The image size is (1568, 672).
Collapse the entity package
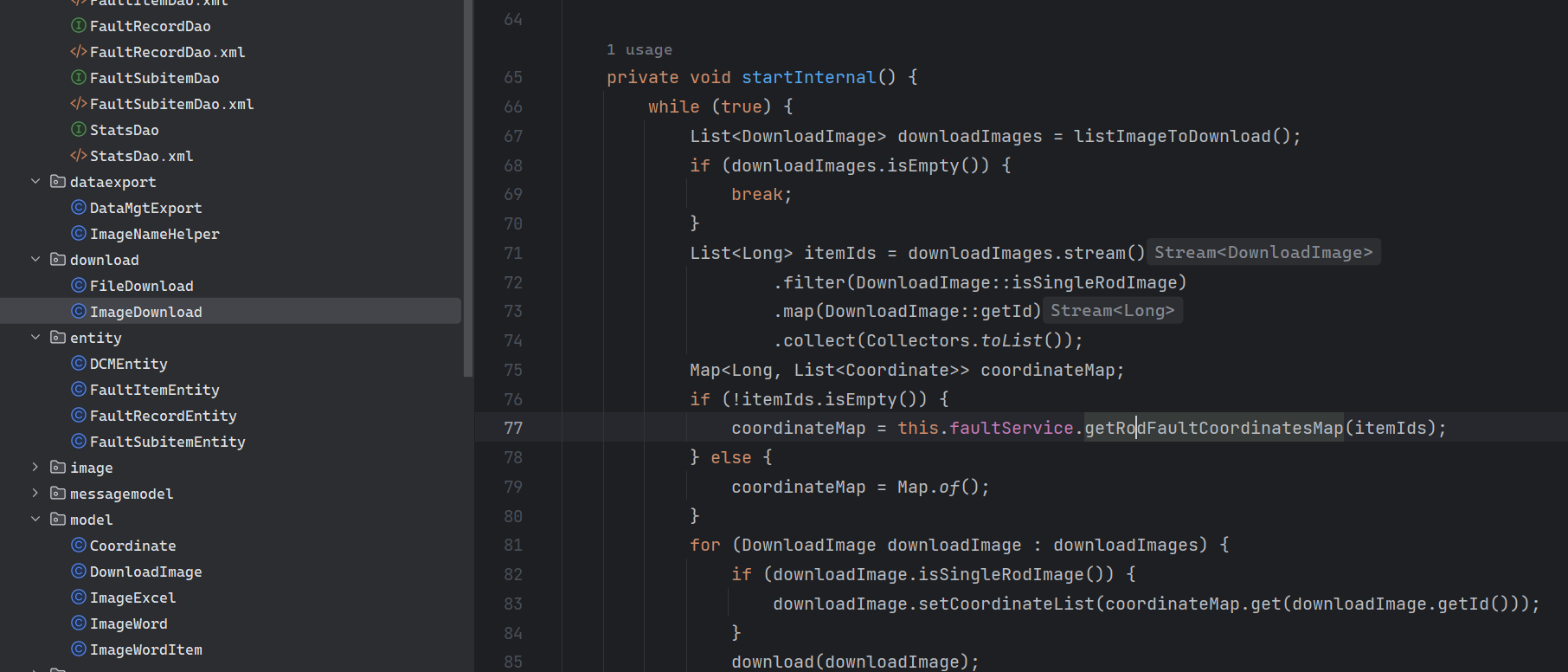[x=35, y=338]
